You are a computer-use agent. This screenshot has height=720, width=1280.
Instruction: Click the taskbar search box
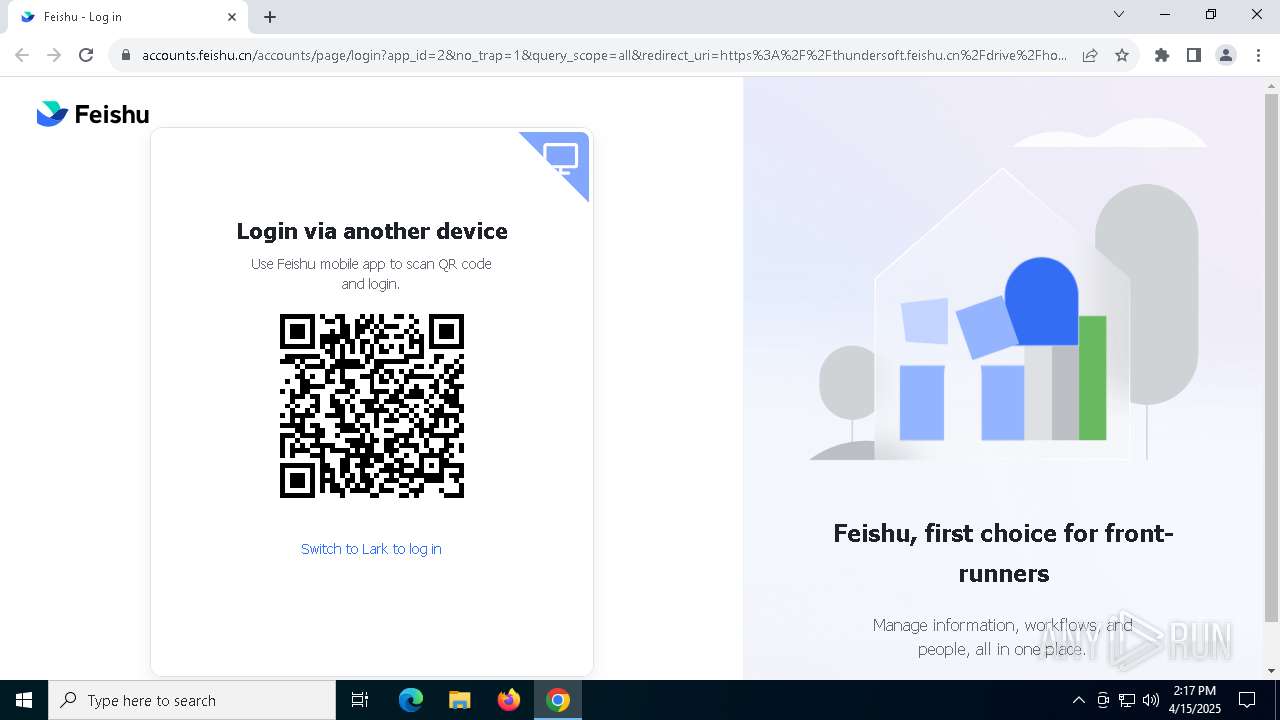[x=192, y=700]
